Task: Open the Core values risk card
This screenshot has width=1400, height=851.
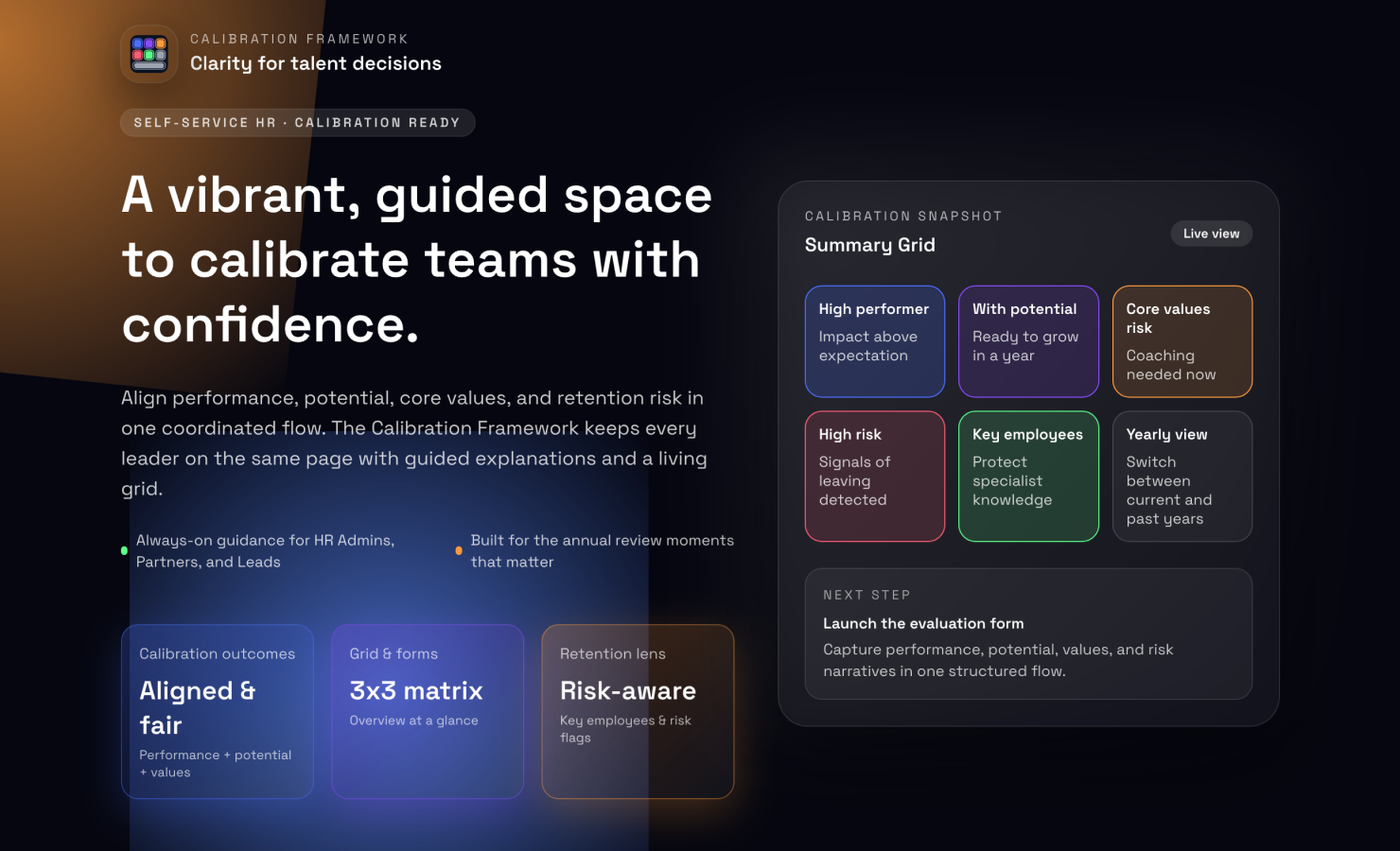Action: click(1181, 341)
